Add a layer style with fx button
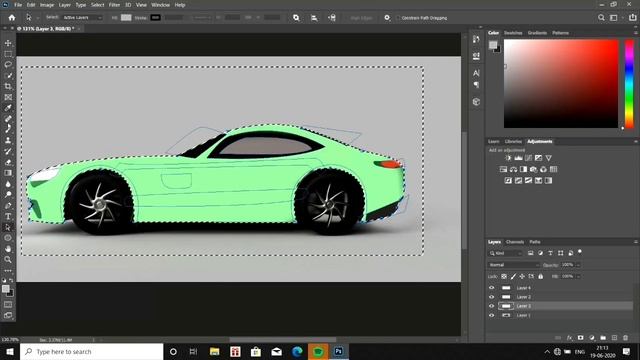Image resolution: width=640 pixels, height=360 pixels. click(x=569, y=338)
